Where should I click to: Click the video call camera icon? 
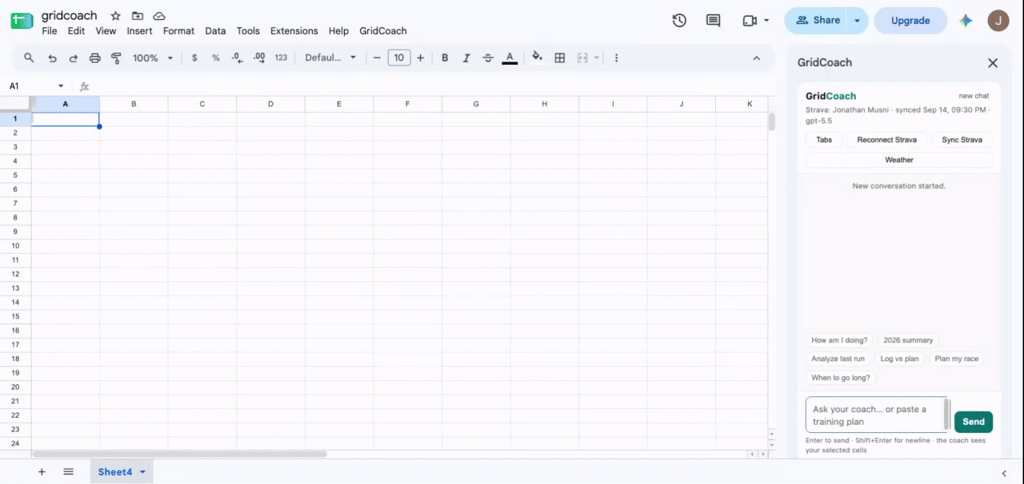coord(749,21)
